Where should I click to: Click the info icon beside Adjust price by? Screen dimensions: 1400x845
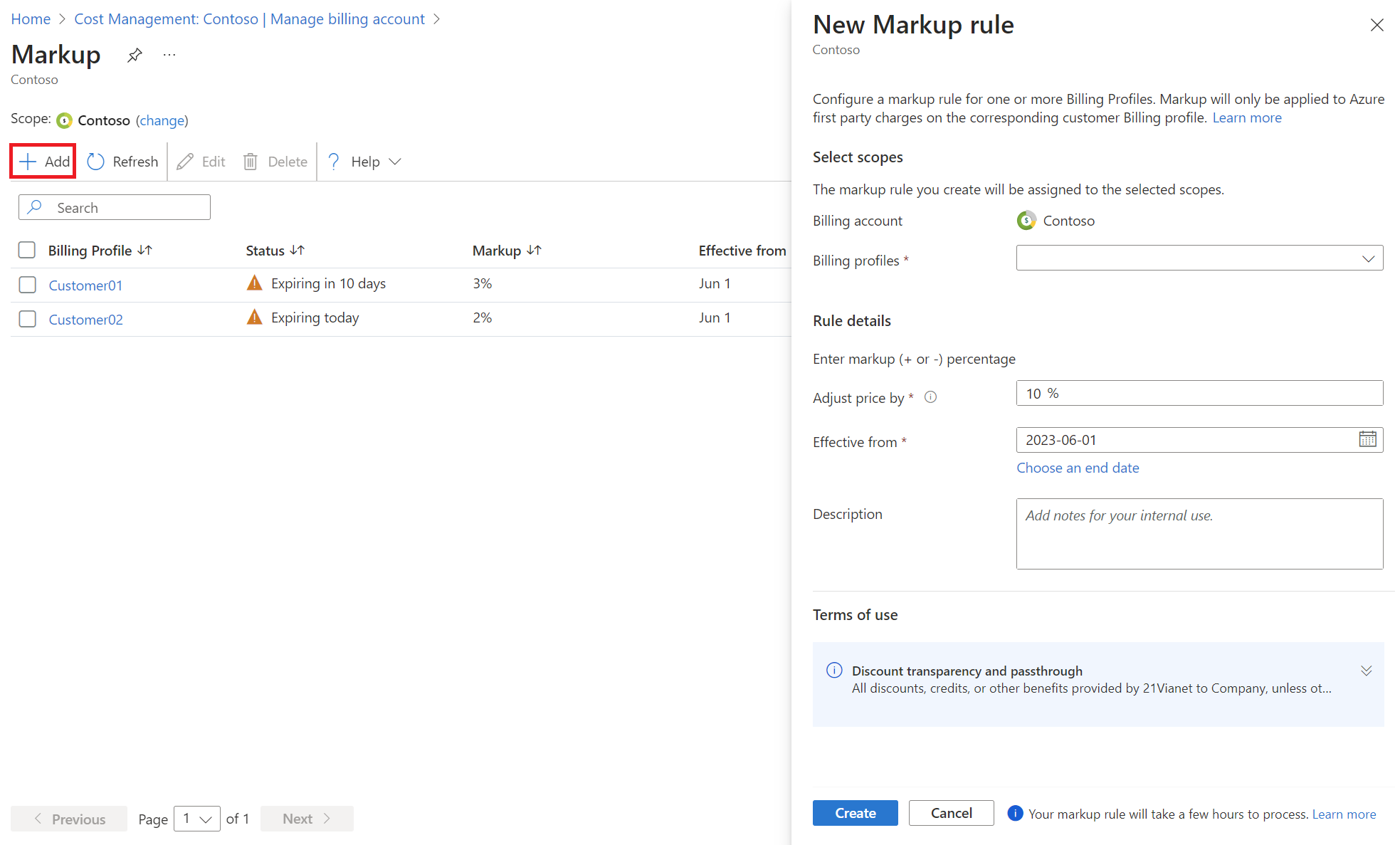click(930, 397)
